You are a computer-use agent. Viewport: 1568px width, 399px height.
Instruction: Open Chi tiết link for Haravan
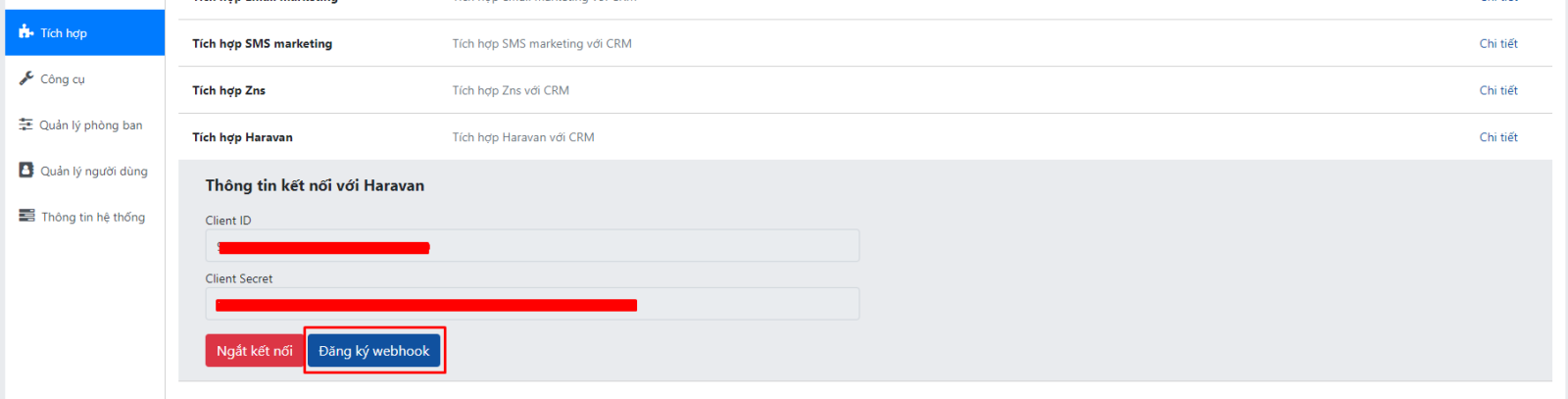pos(1497,137)
